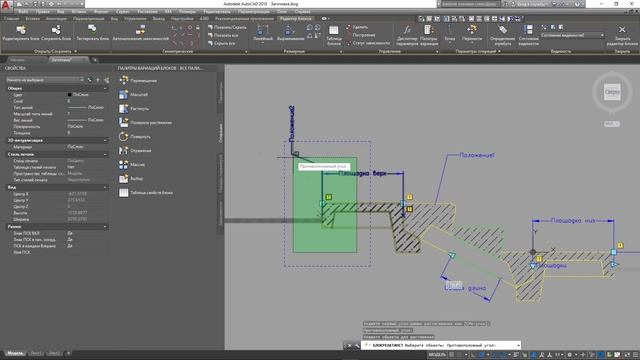Screen dimensions: 640x360
Task: Open the Authoring Palettes (Палитры вариаций) icon
Action: tap(428, 30)
